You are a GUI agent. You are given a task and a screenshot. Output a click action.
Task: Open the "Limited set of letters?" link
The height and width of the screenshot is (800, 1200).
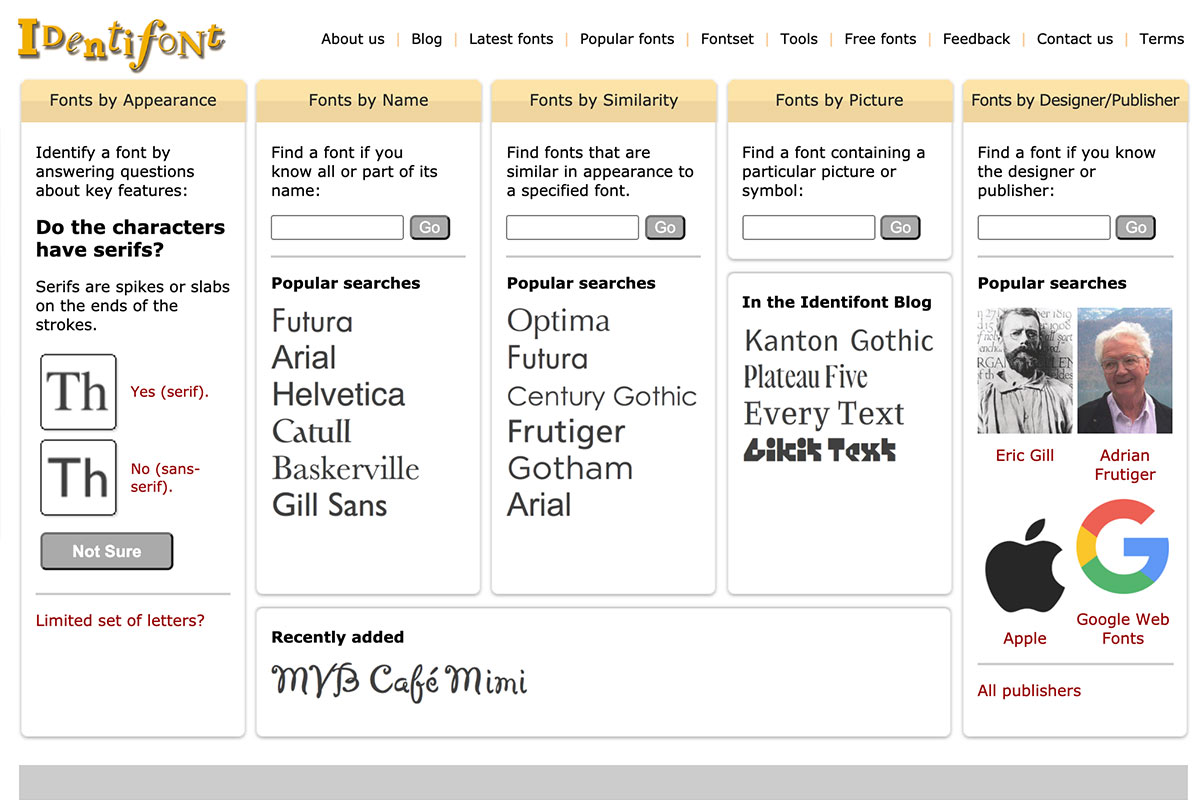coord(120,620)
